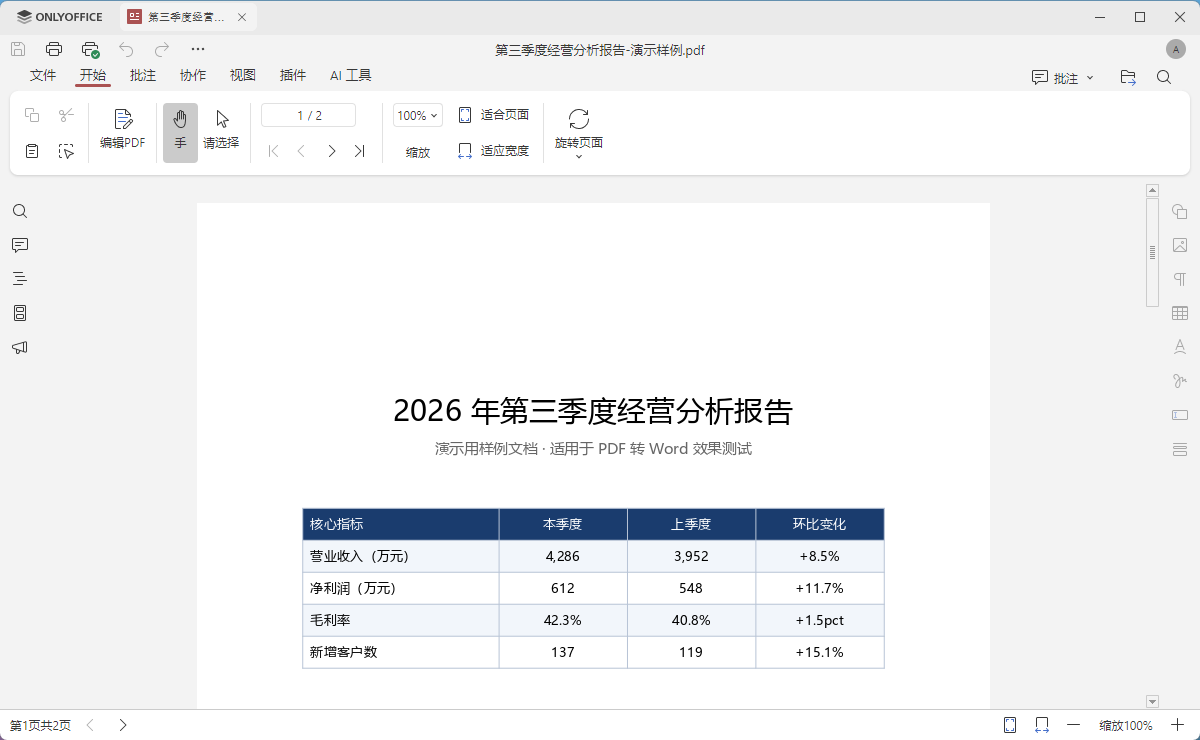Click the Paste clipboard icon
The height and width of the screenshot is (740, 1200).
tap(32, 151)
